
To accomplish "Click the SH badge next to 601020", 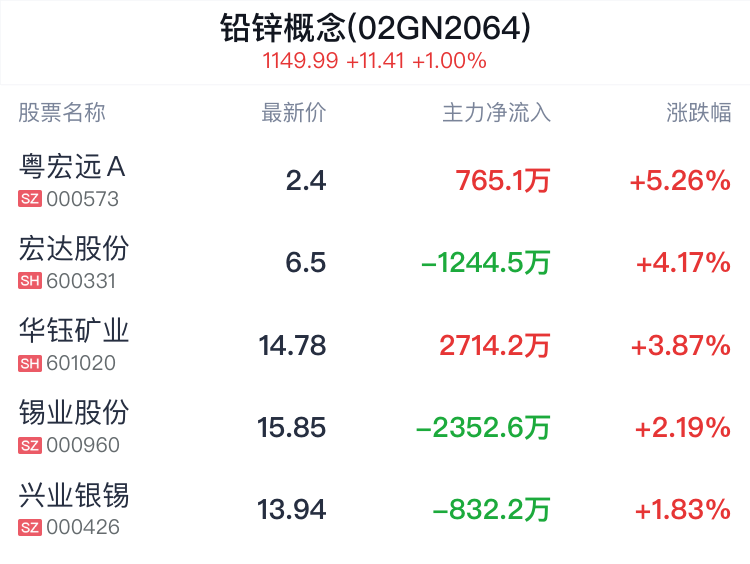I will pos(30,363).
